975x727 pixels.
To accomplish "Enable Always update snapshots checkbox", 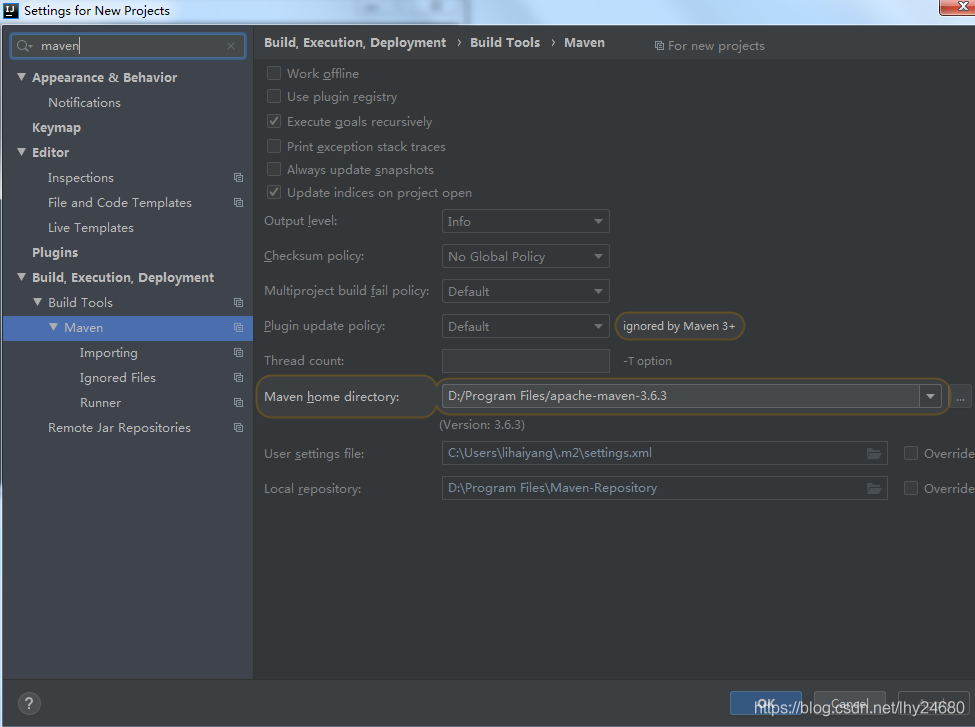I will [274, 170].
